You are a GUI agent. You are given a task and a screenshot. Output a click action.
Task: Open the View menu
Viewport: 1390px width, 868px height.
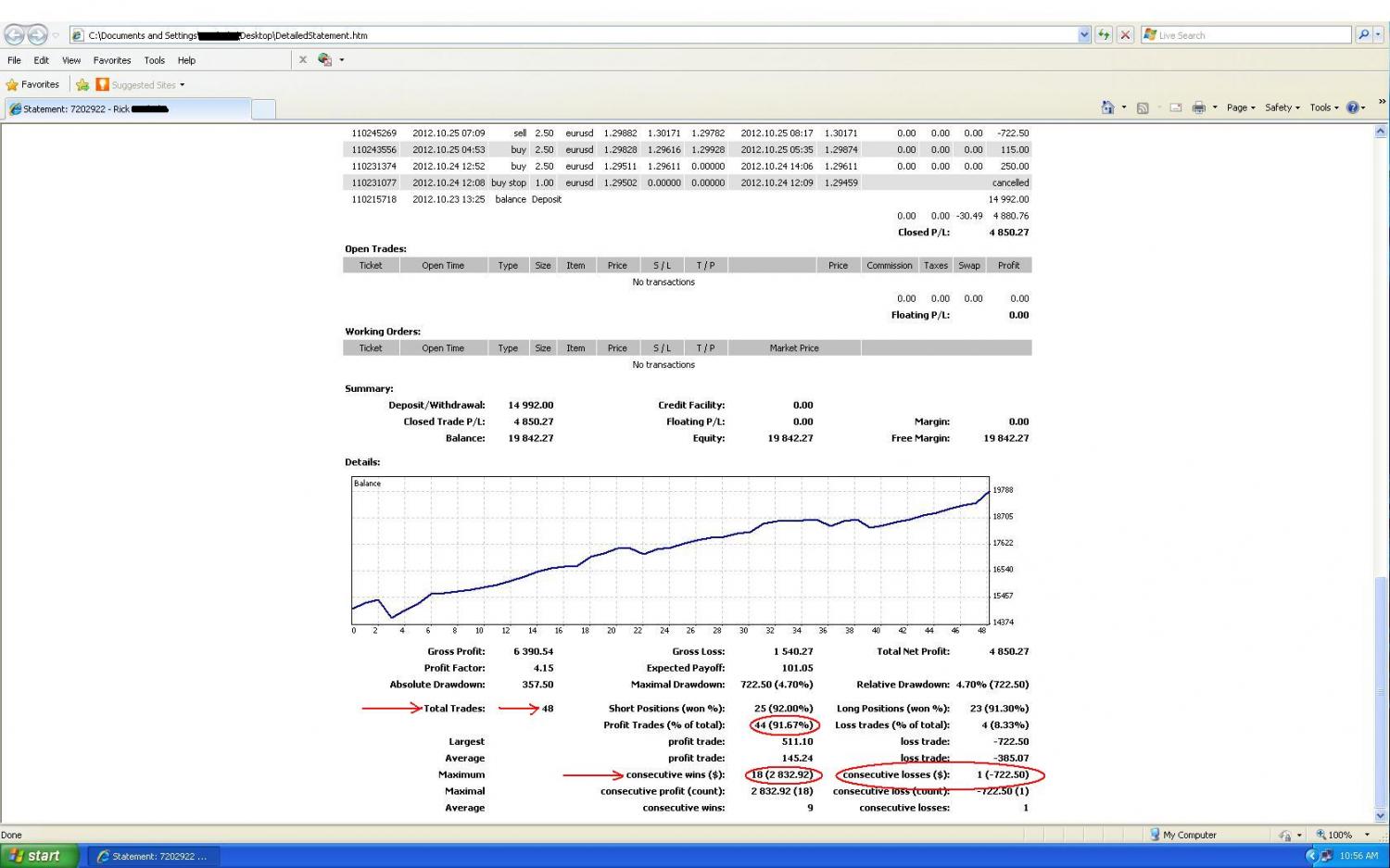[x=71, y=60]
